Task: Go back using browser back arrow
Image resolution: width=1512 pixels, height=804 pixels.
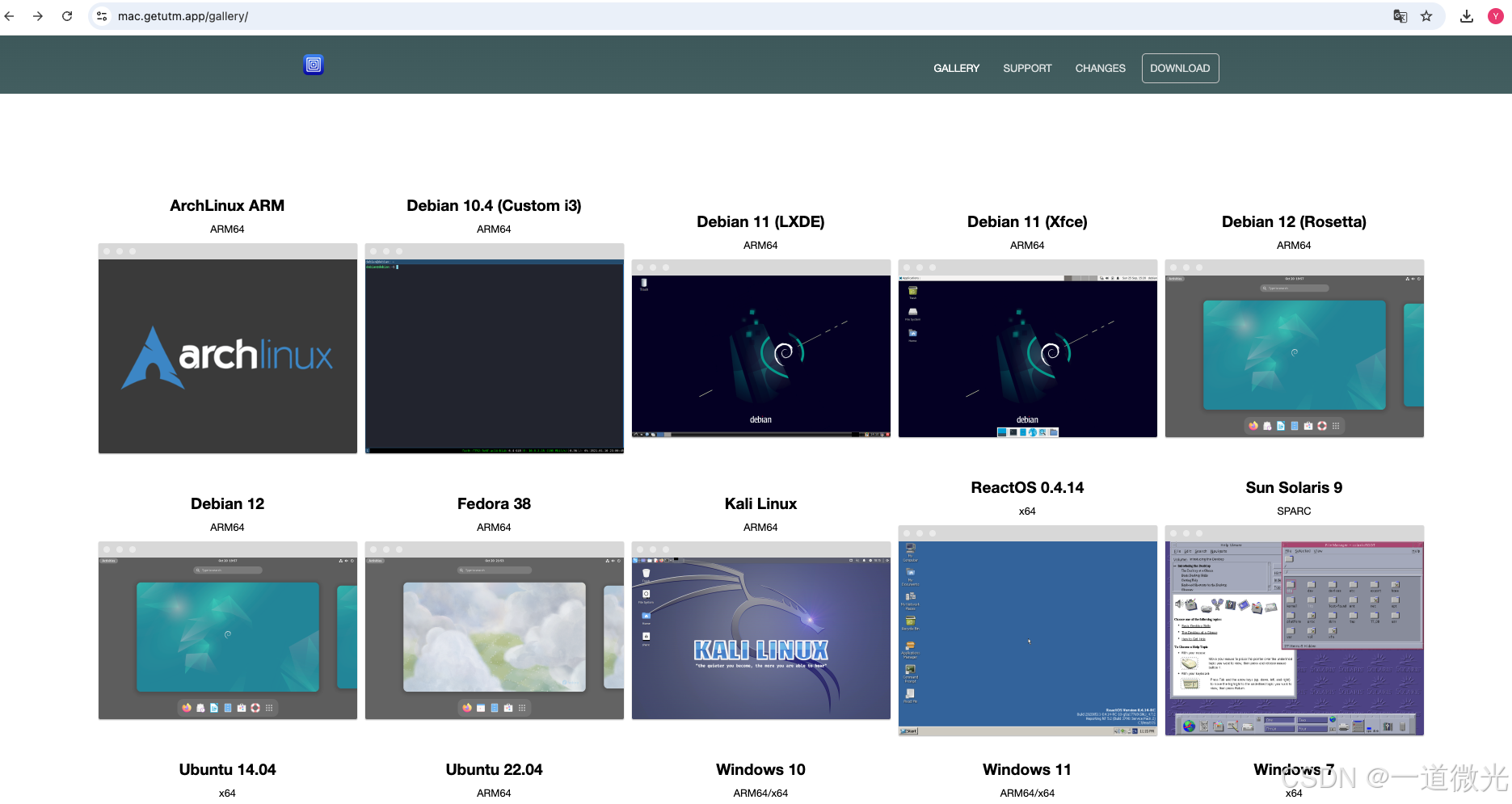Action: (x=9, y=16)
